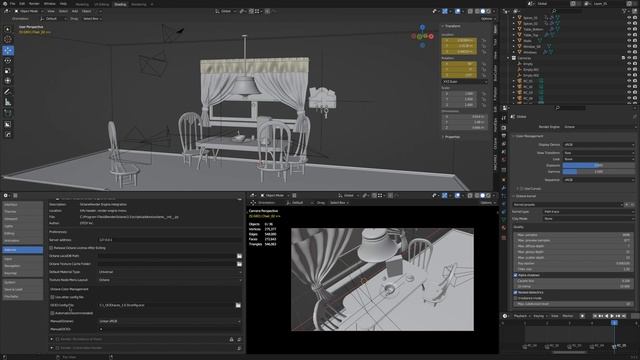Open the timeline editor type menu
Image resolution: width=640 pixels, height=360 pixels.
(506, 316)
